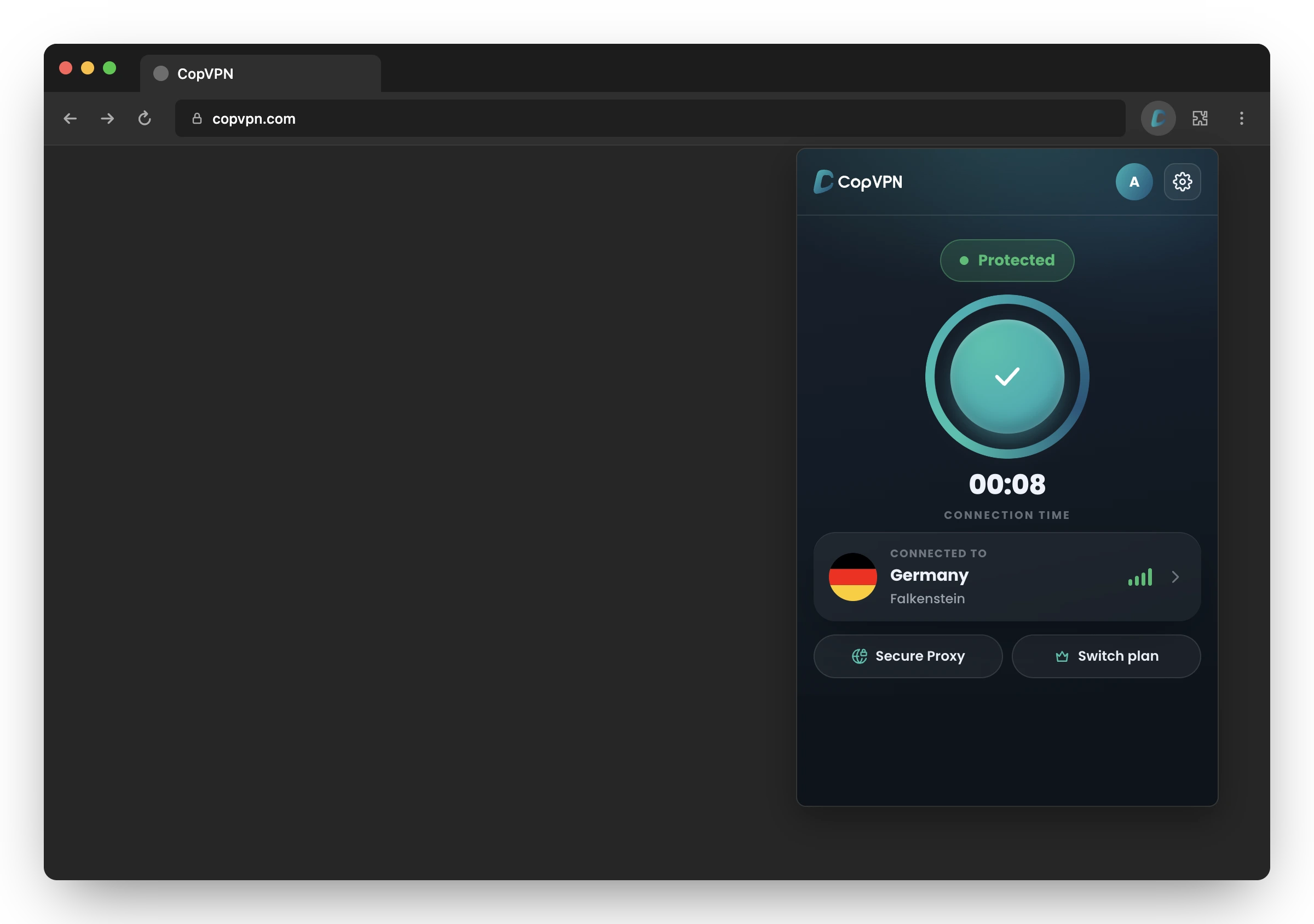Screen dimensions: 1314x924
Task: Open the Secure Proxy button
Action: pos(908,656)
